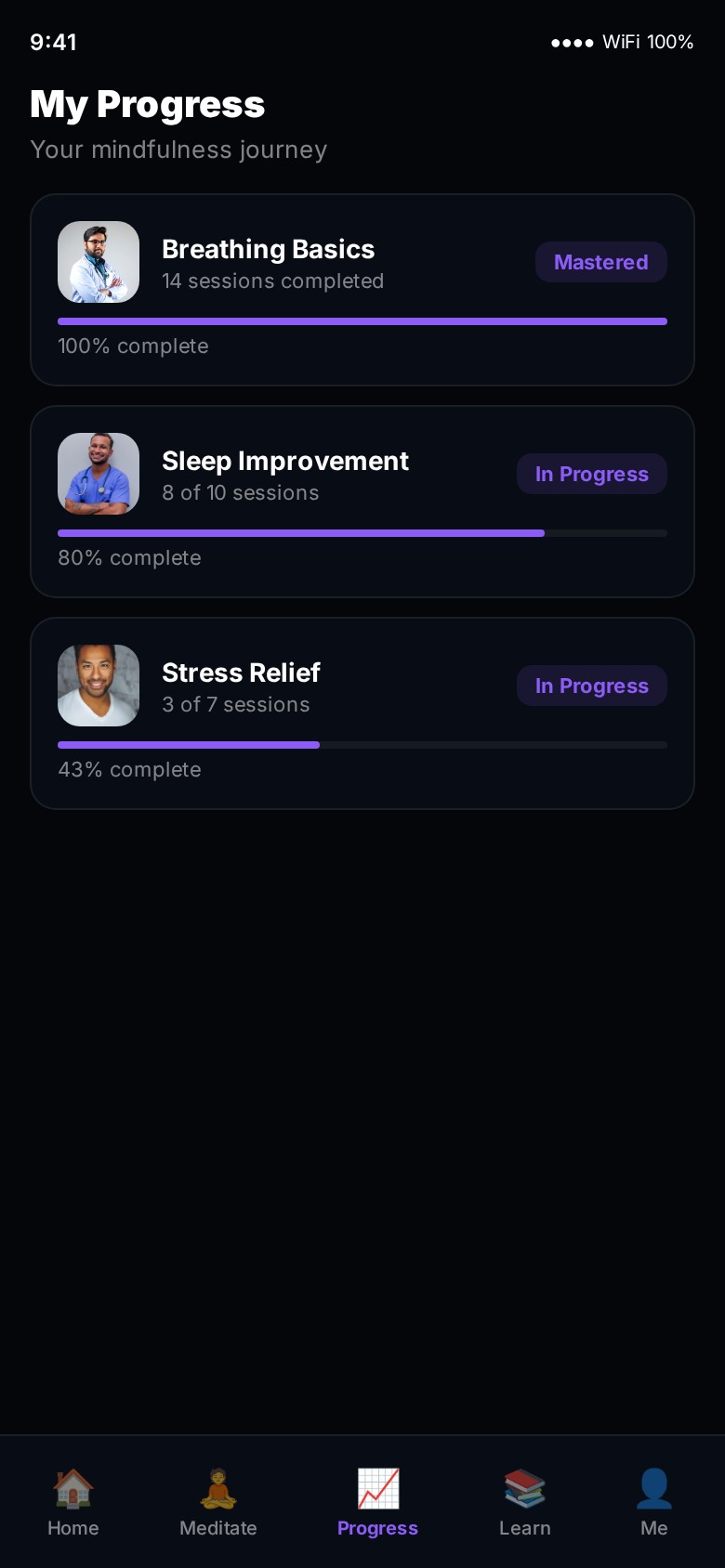Open the Breathing Basics course title

pos(268,249)
